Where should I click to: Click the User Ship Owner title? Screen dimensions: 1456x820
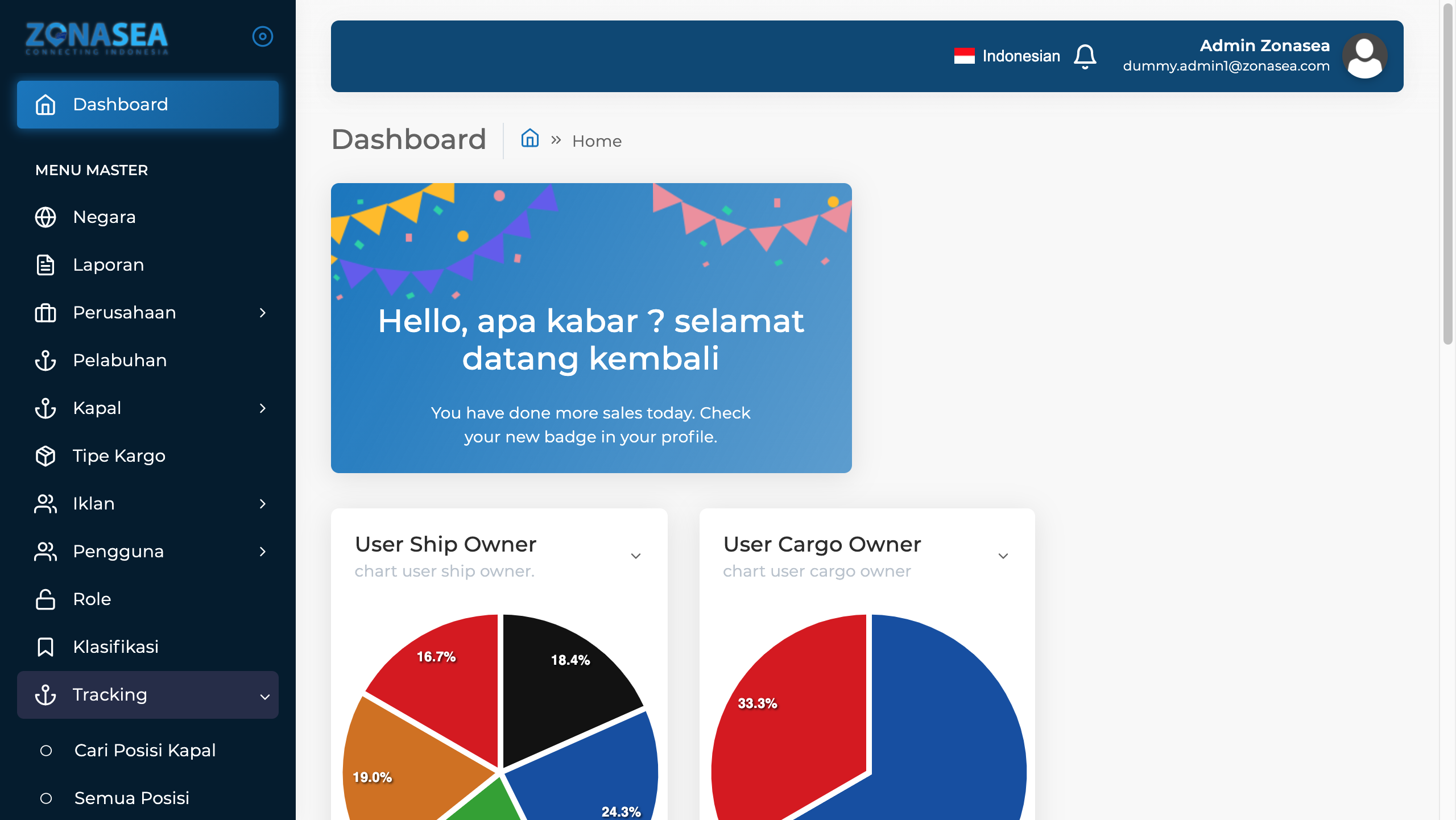[445, 544]
